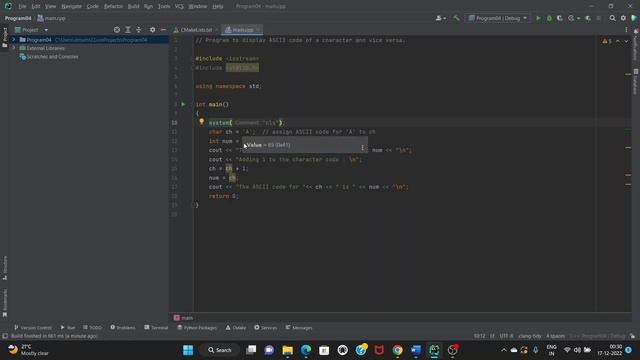Image resolution: width=640 pixels, height=360 pixels.
Task: Open the Version Control tool window
Action: 33,328
